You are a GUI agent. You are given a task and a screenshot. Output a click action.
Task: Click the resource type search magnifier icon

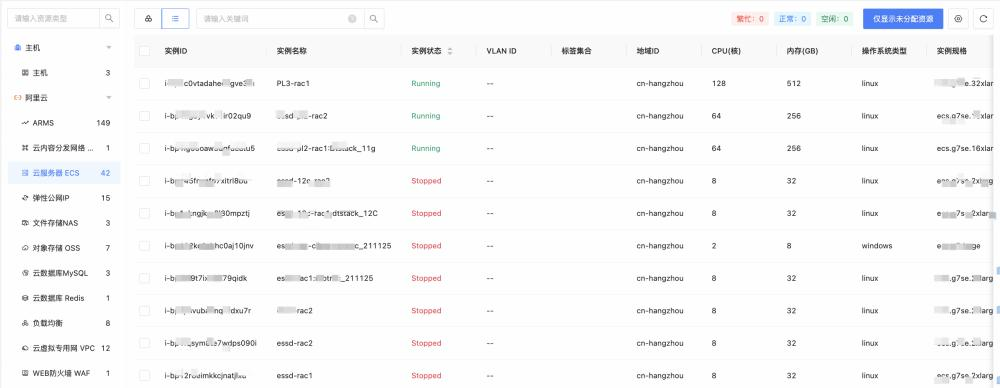coord(109,19)
